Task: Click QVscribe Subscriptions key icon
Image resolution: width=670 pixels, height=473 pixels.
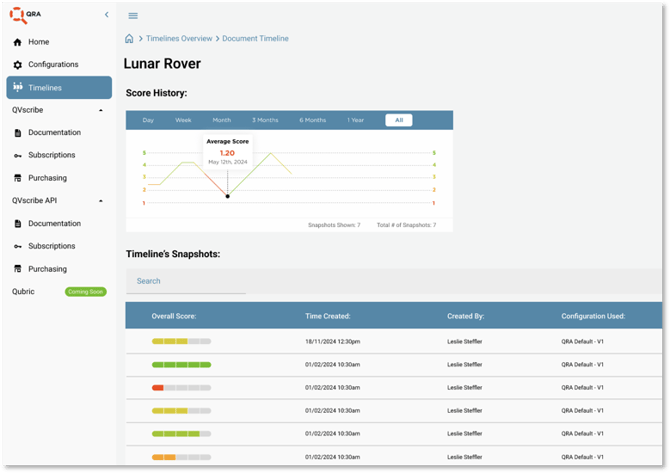Action: pyautogui.click(x=18, y=156)
